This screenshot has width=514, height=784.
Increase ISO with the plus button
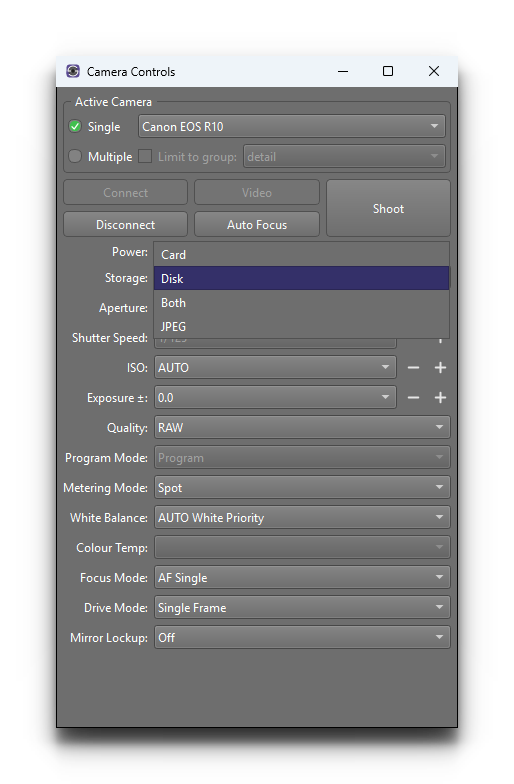click(x=440, y=368)
